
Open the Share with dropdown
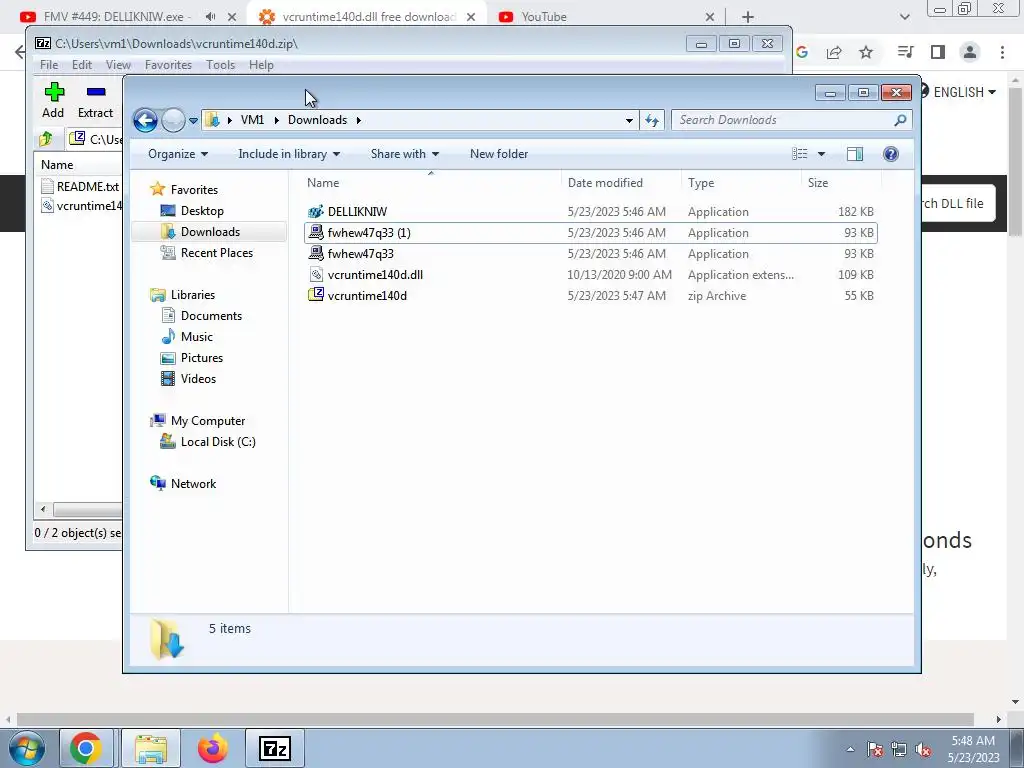(404, 154)
